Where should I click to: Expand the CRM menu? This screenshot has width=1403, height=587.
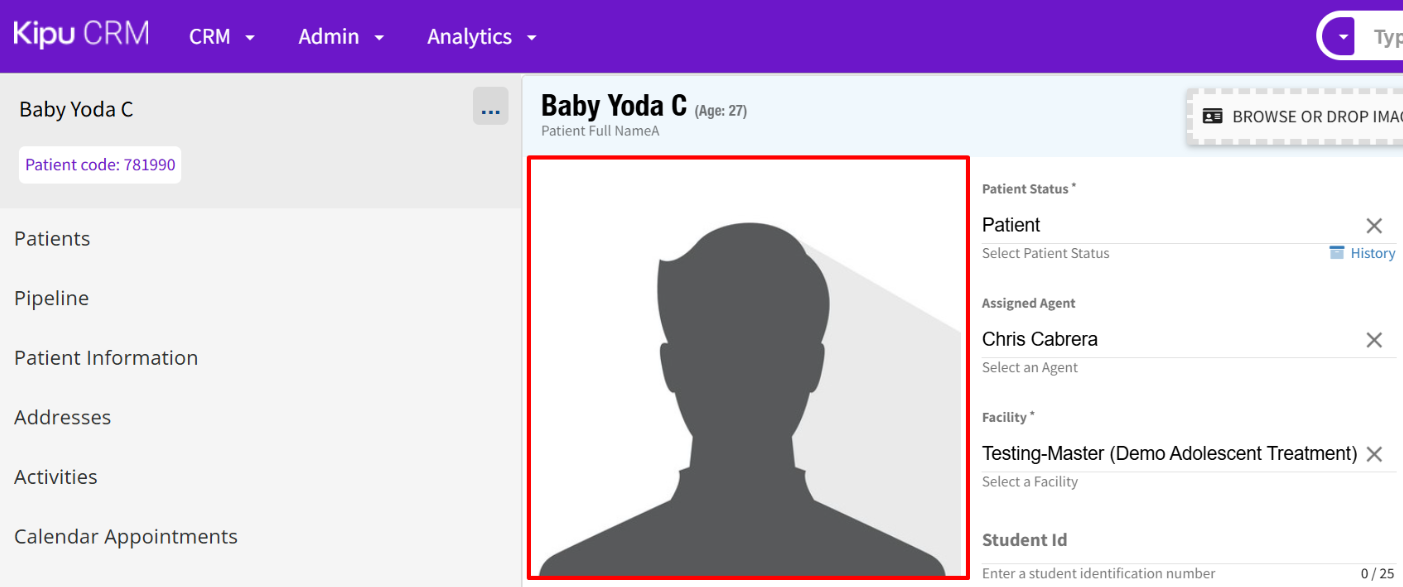point(222,37)
